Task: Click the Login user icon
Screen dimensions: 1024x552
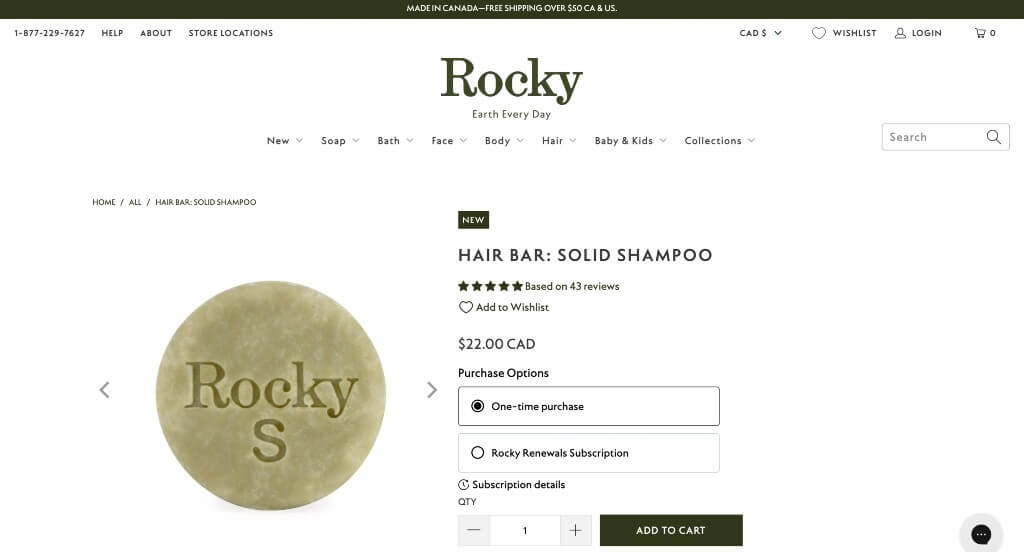Action: tap(900, 33)
